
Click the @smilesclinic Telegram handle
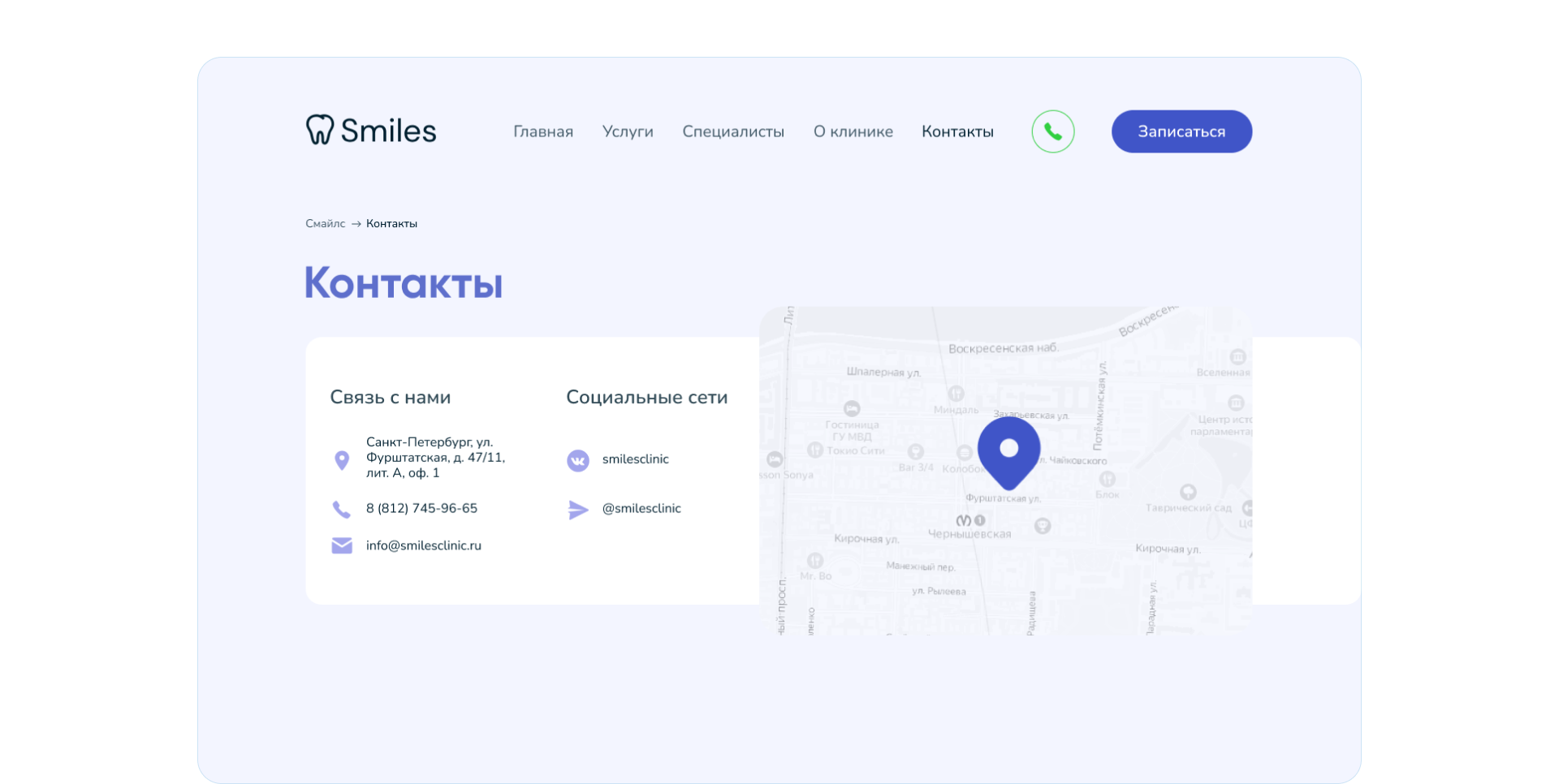pos(641,509)
